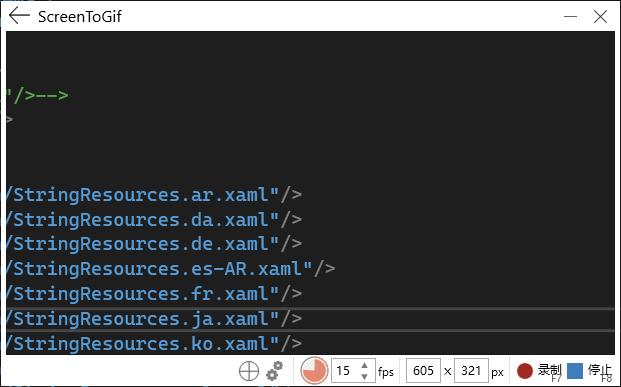Click the ScreenToGif title text

(x=80, y=17)
